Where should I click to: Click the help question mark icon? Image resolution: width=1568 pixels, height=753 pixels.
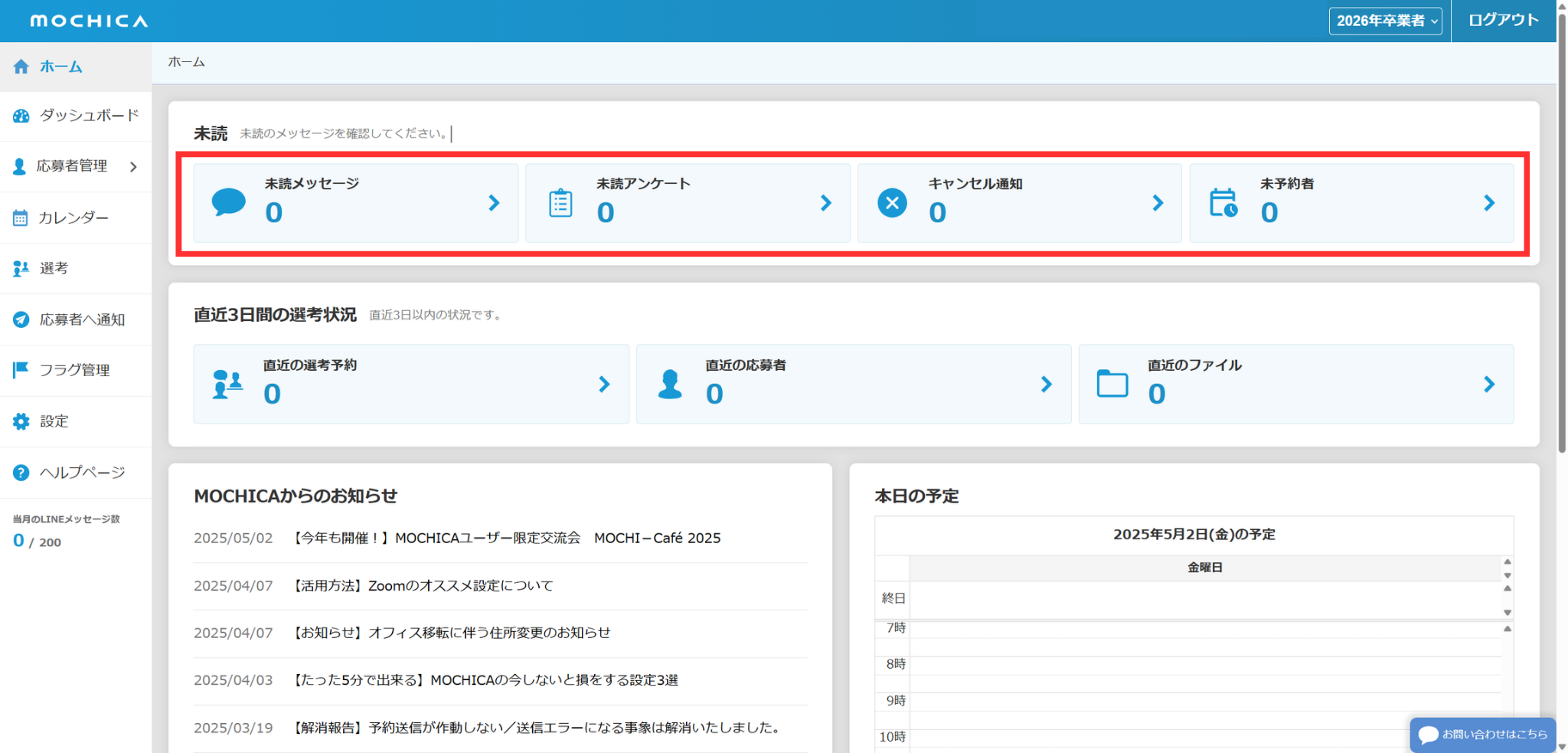(21, 473)
